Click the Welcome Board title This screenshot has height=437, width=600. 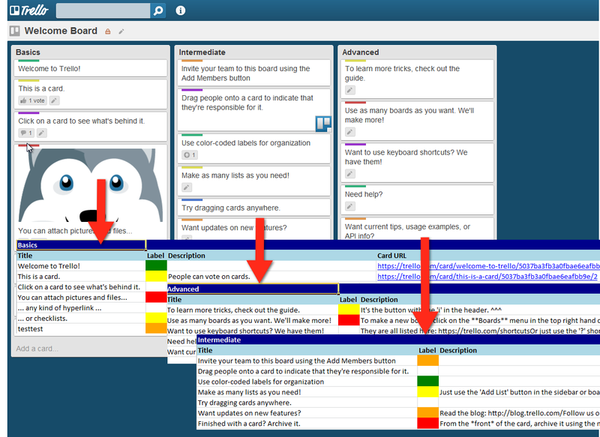(61, 31)
